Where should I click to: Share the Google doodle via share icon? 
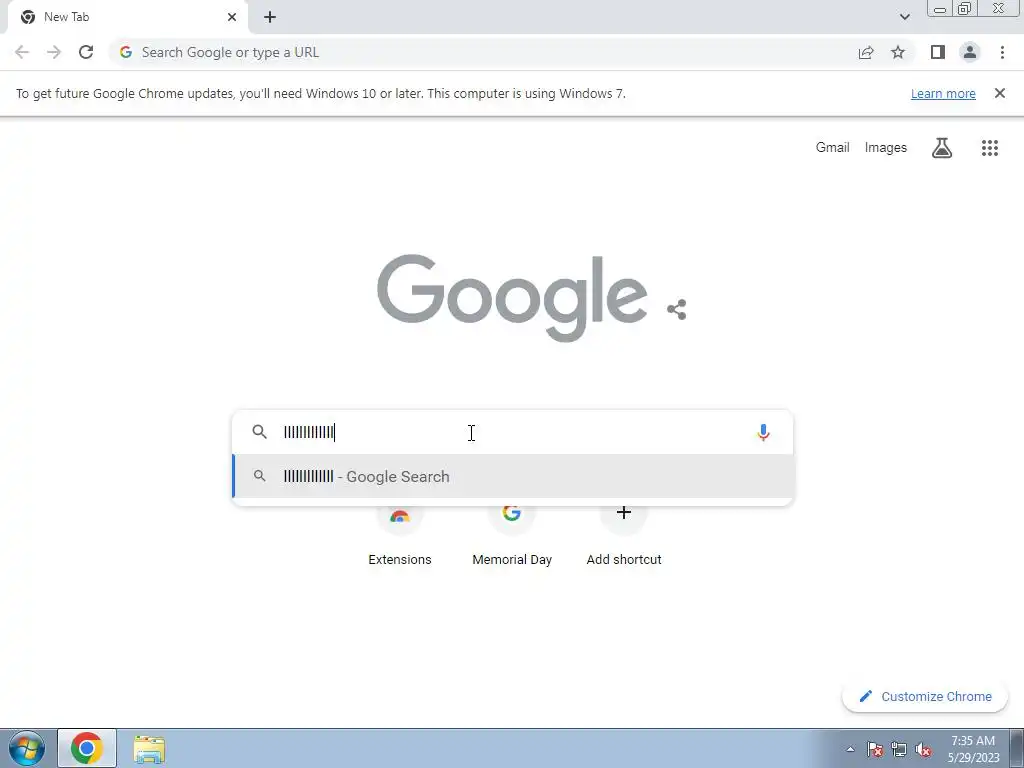(x=677, y=310)
